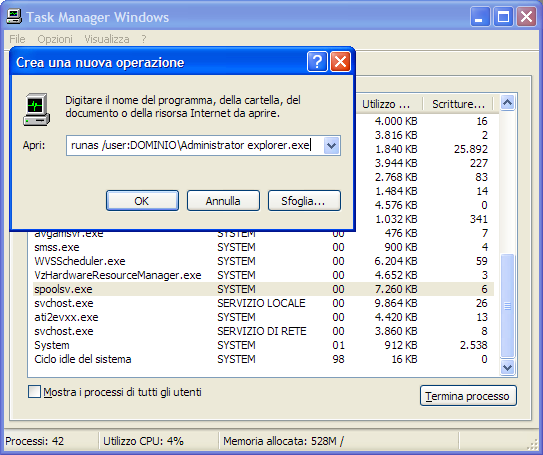This screenshot has width=543, height=455.
Task: Close the Crea una nuova operazione dialog
Action: click(340, 62)
